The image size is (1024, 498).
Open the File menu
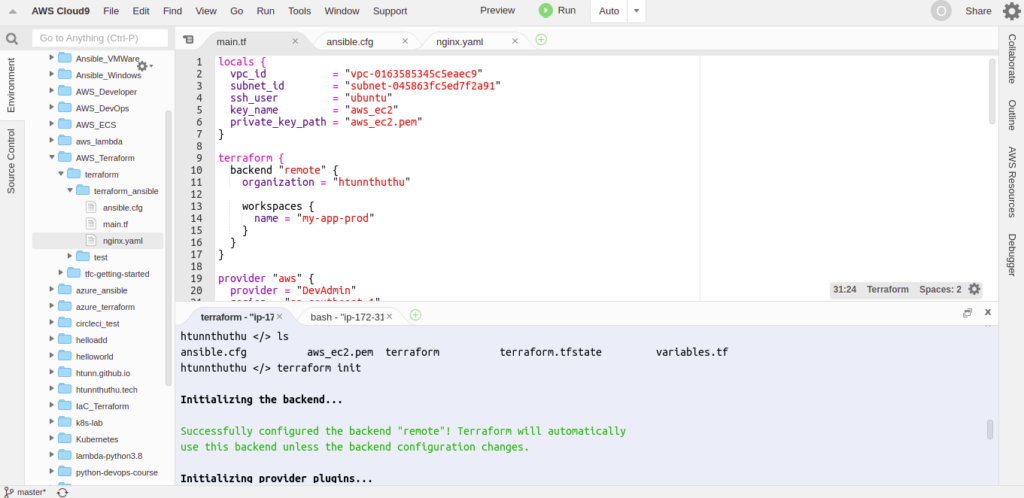[111, 11]
